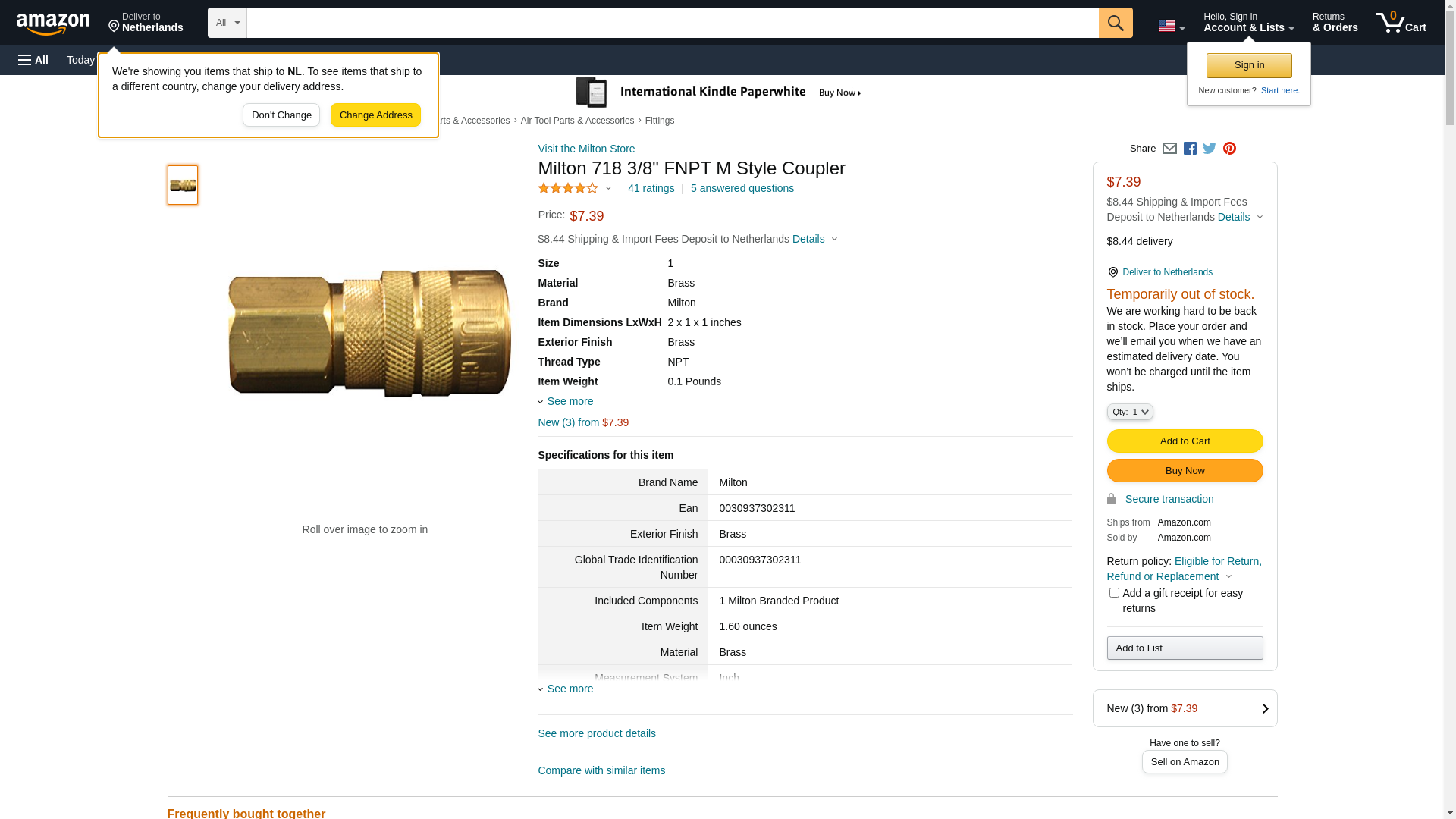Viewport: 1456px width, 819px height.
Task: Check the gift receipt checkbox
Action: pos(1113,593)
